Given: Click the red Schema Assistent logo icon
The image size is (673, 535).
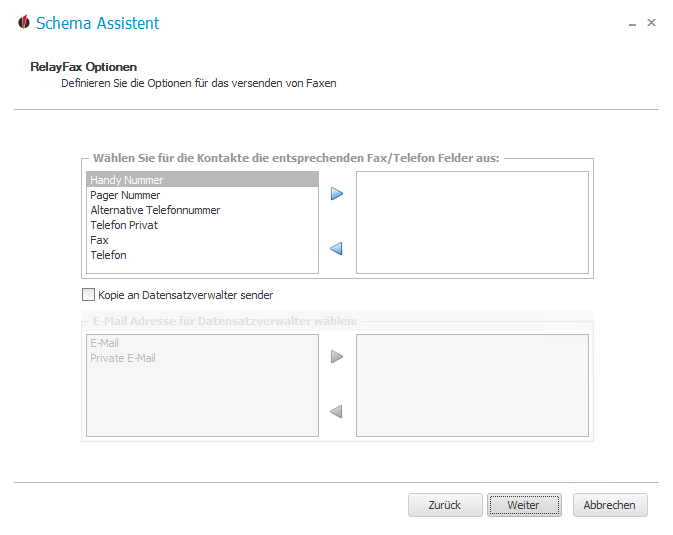Looking at the screenshot, I should pos(24,22).
